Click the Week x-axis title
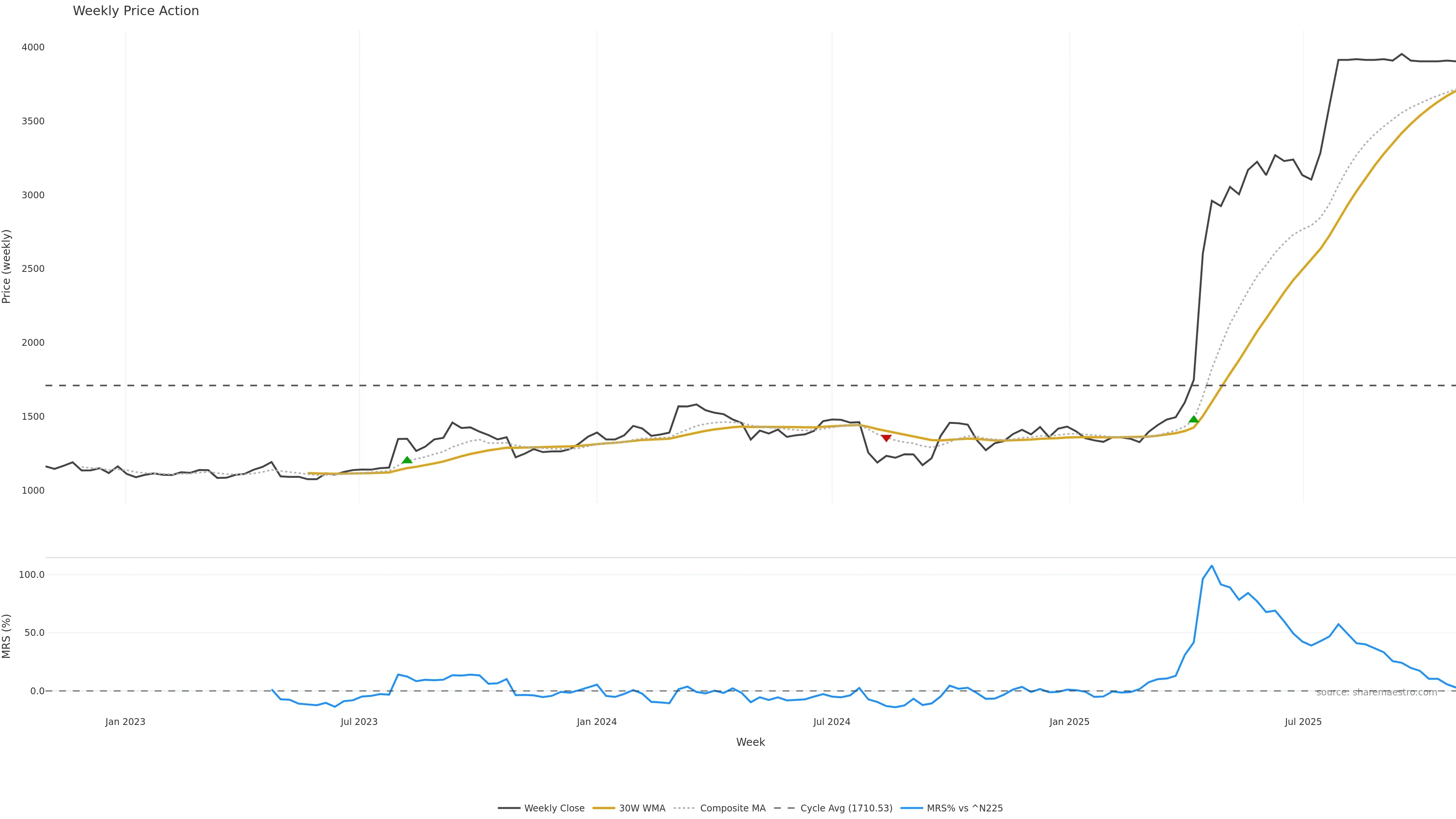1456x819 pixels. (x=750, y=742)
